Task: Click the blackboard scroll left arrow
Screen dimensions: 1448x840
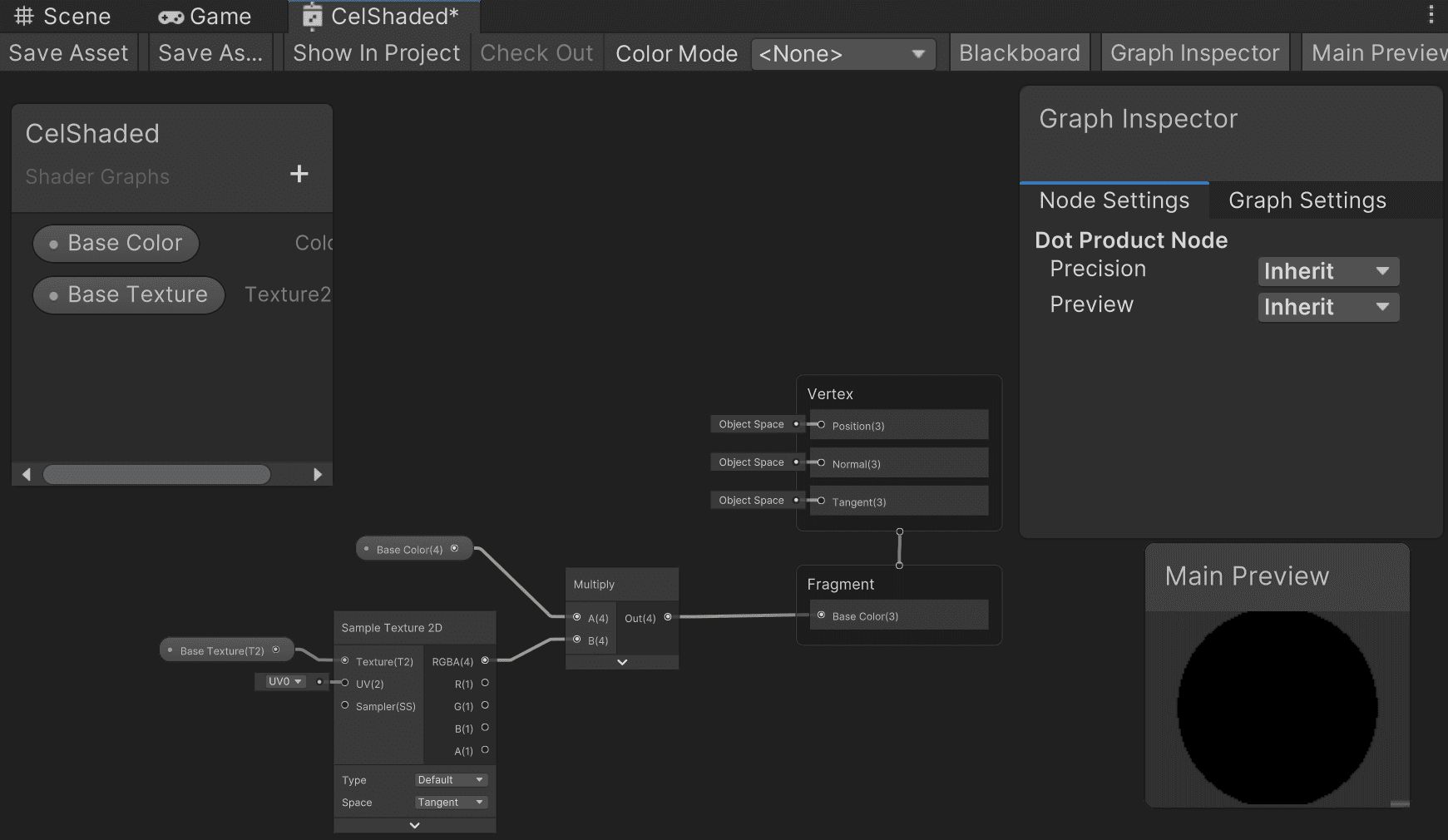Action: click(27, 474)
